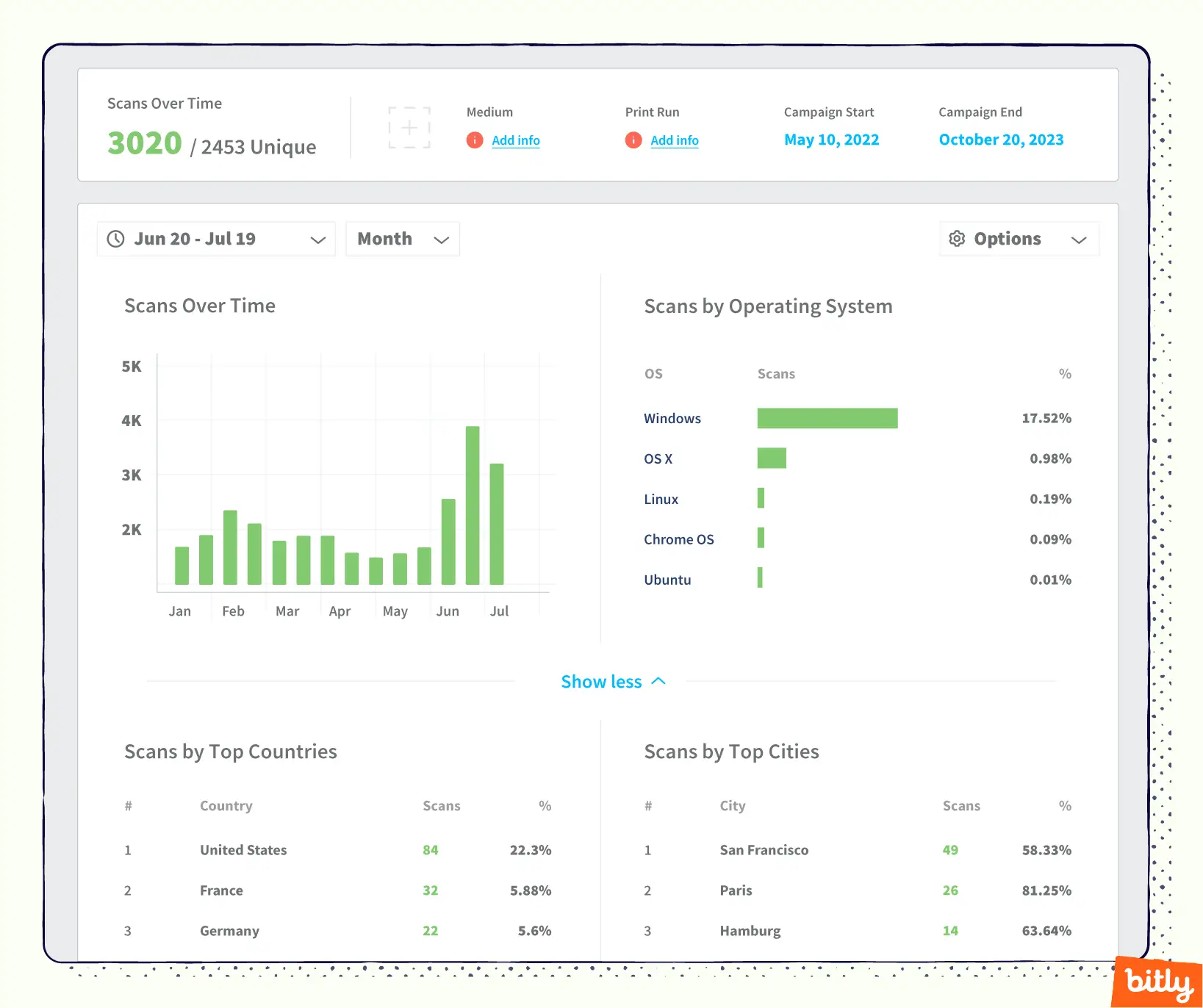The image size is (1203, 1008).
Task: Open the Options dropdown menu
Action: tap(1019, 239)
